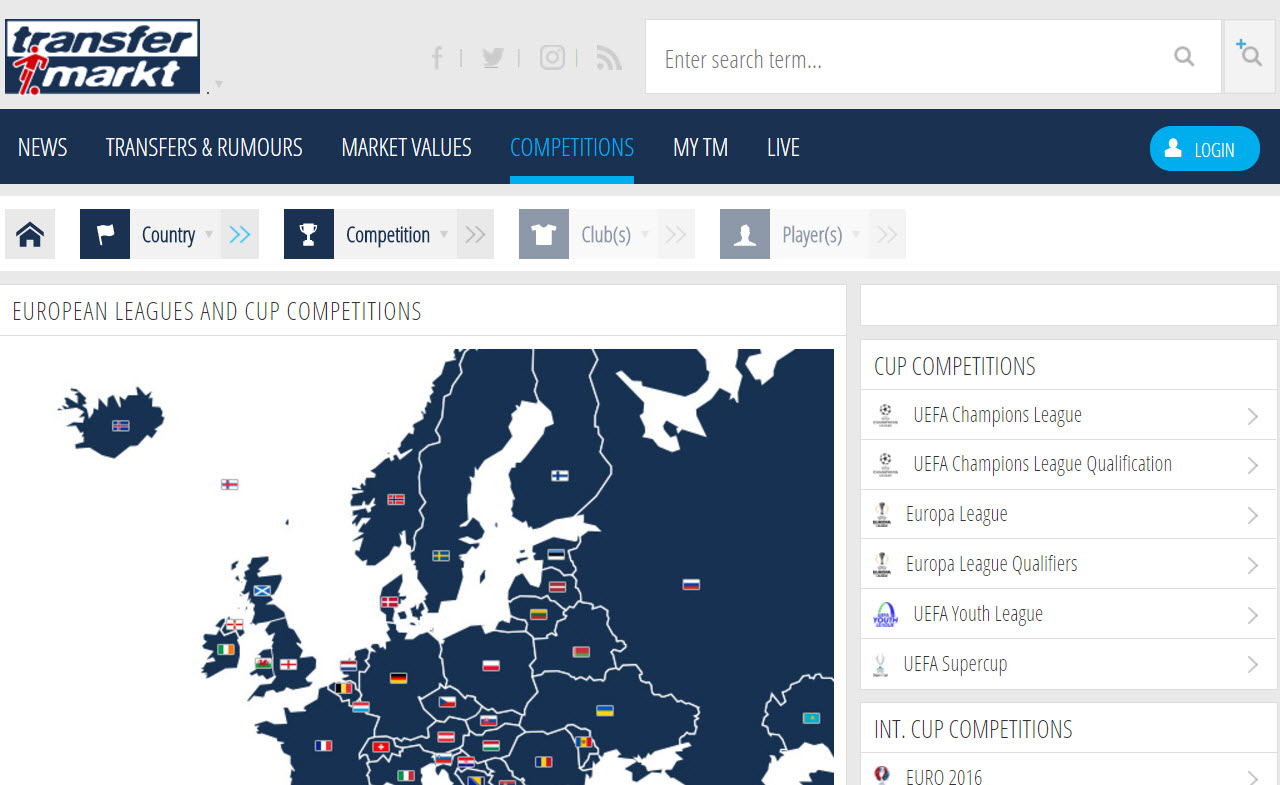Click the chevron in the Europa League row
Viewport: 1280px width, 785px height.
[1252, 515]
